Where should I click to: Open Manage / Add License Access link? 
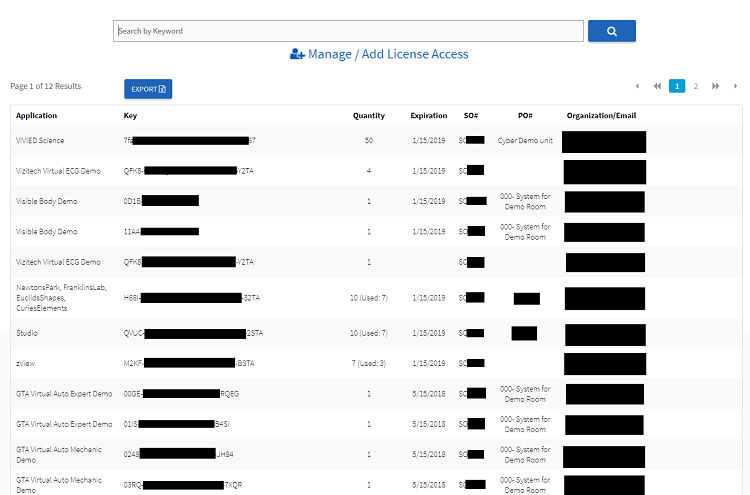tap(387, 54)
